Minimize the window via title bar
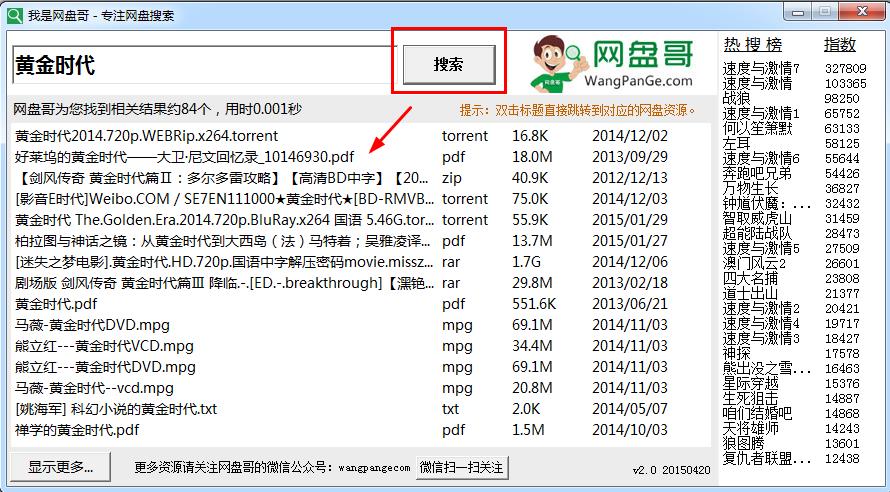The height and width of the screenshot is (492, 890). point(795,12)
